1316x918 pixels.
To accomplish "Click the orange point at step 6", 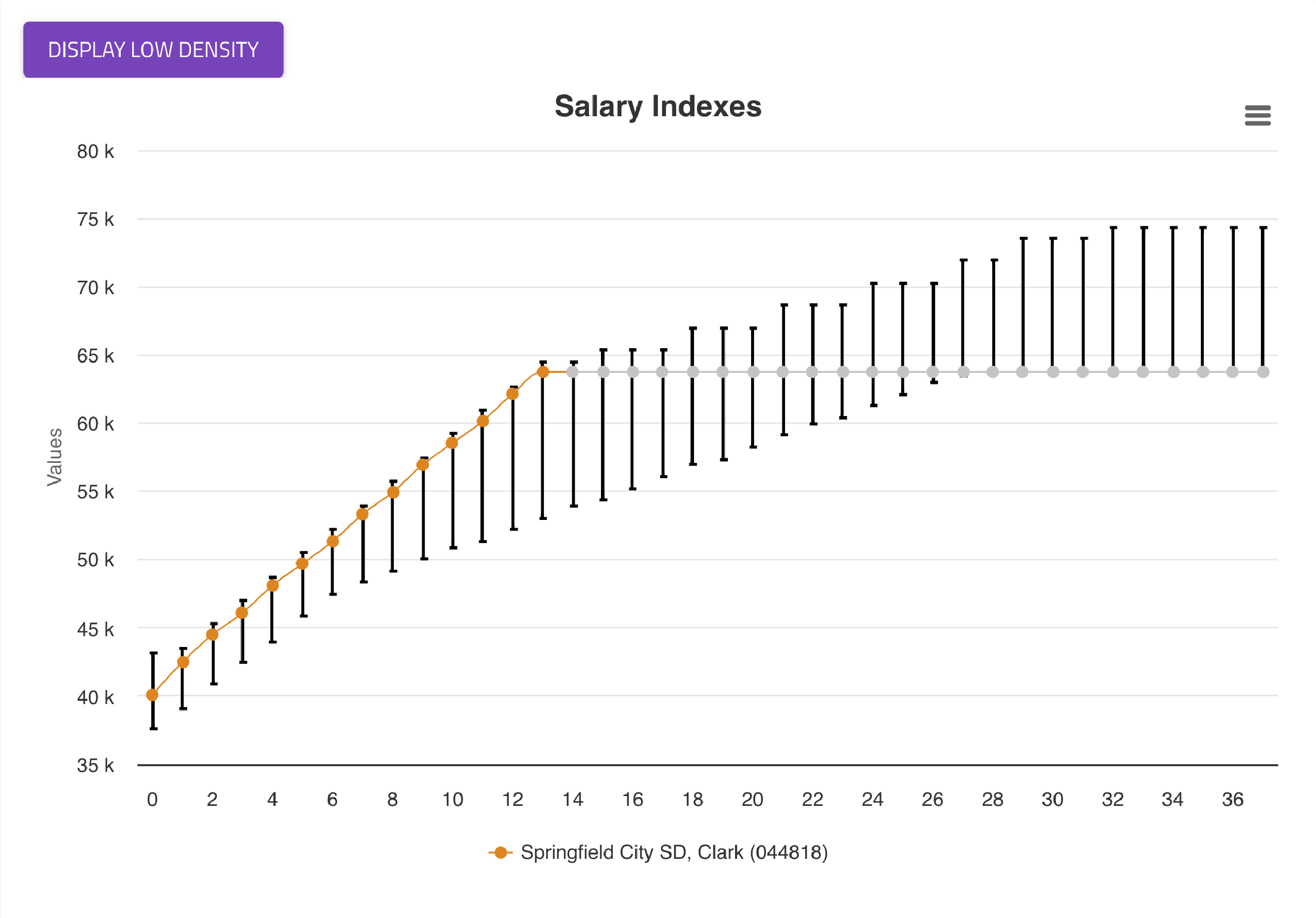I will tap(333, 541).
